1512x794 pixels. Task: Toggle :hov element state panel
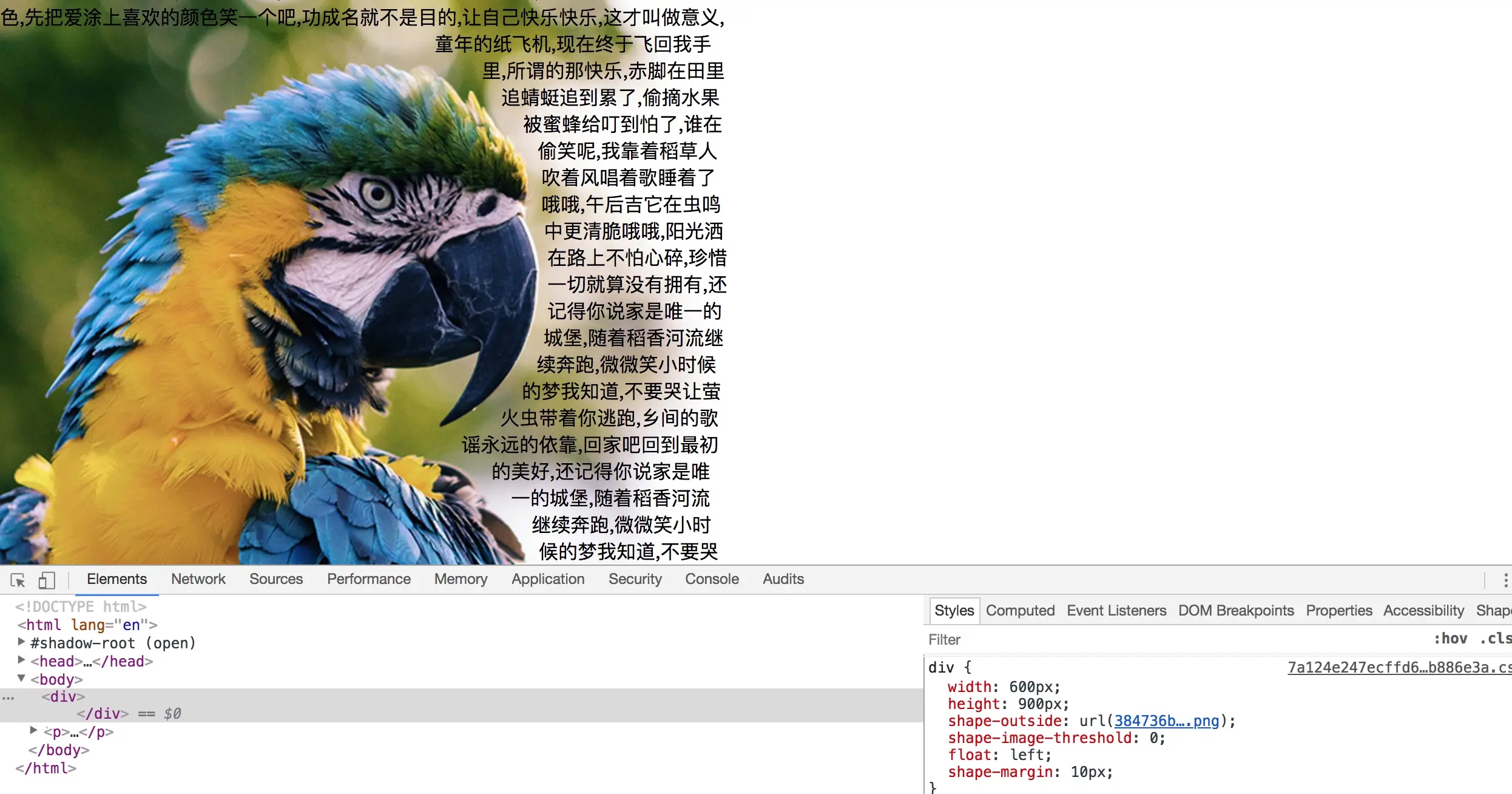tap(1450, 639)
